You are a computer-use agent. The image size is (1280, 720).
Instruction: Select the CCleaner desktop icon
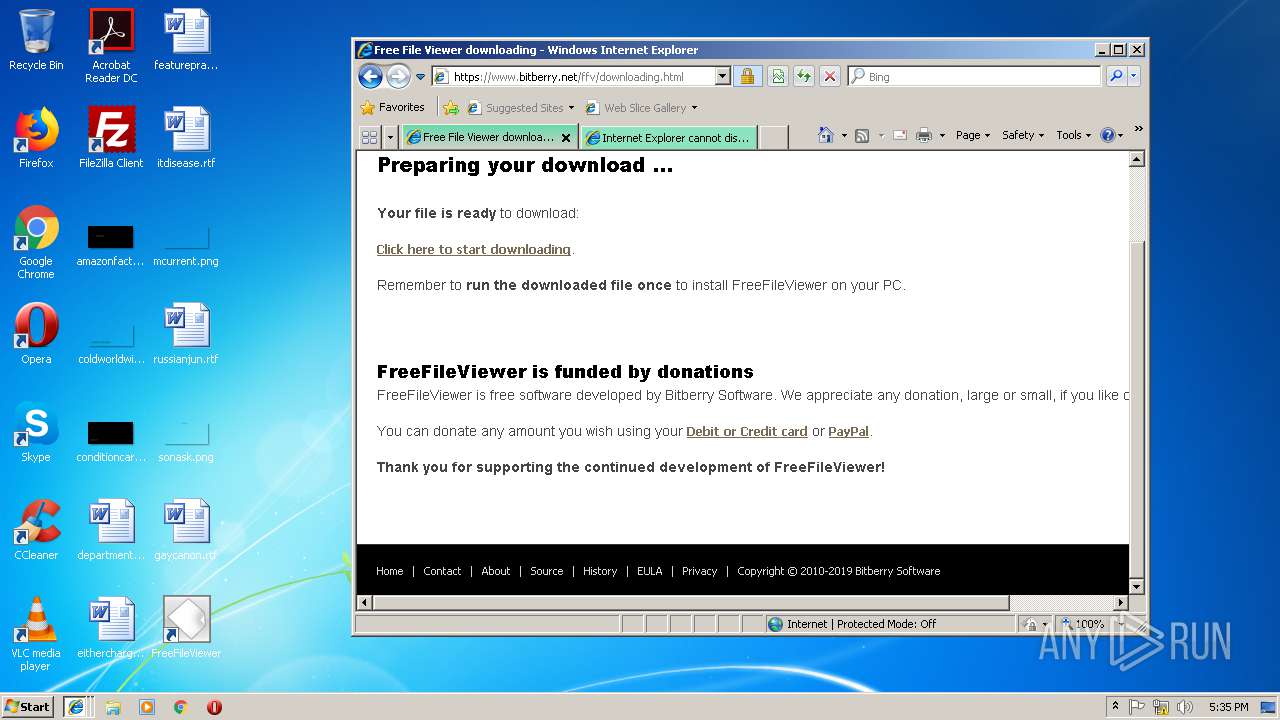point(36,530)
